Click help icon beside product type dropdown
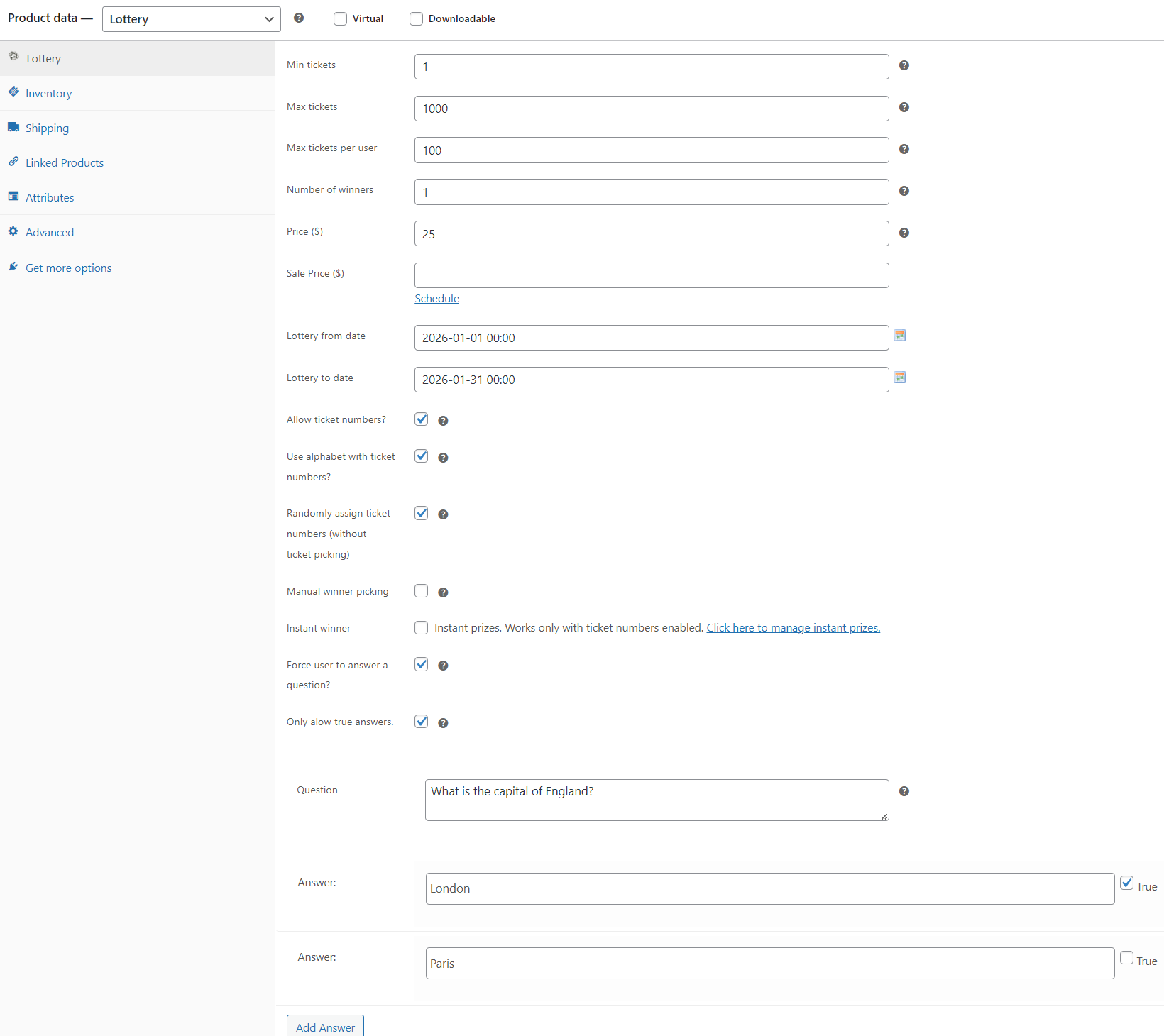Screen dimensions: 1164x1036 point(299,18)
